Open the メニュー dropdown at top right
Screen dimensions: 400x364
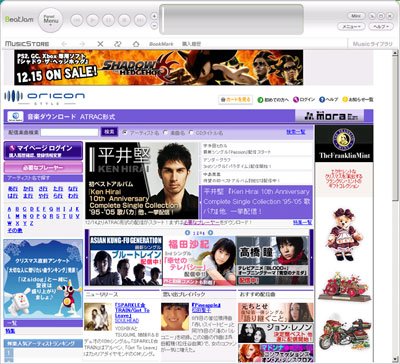point(351,26)
